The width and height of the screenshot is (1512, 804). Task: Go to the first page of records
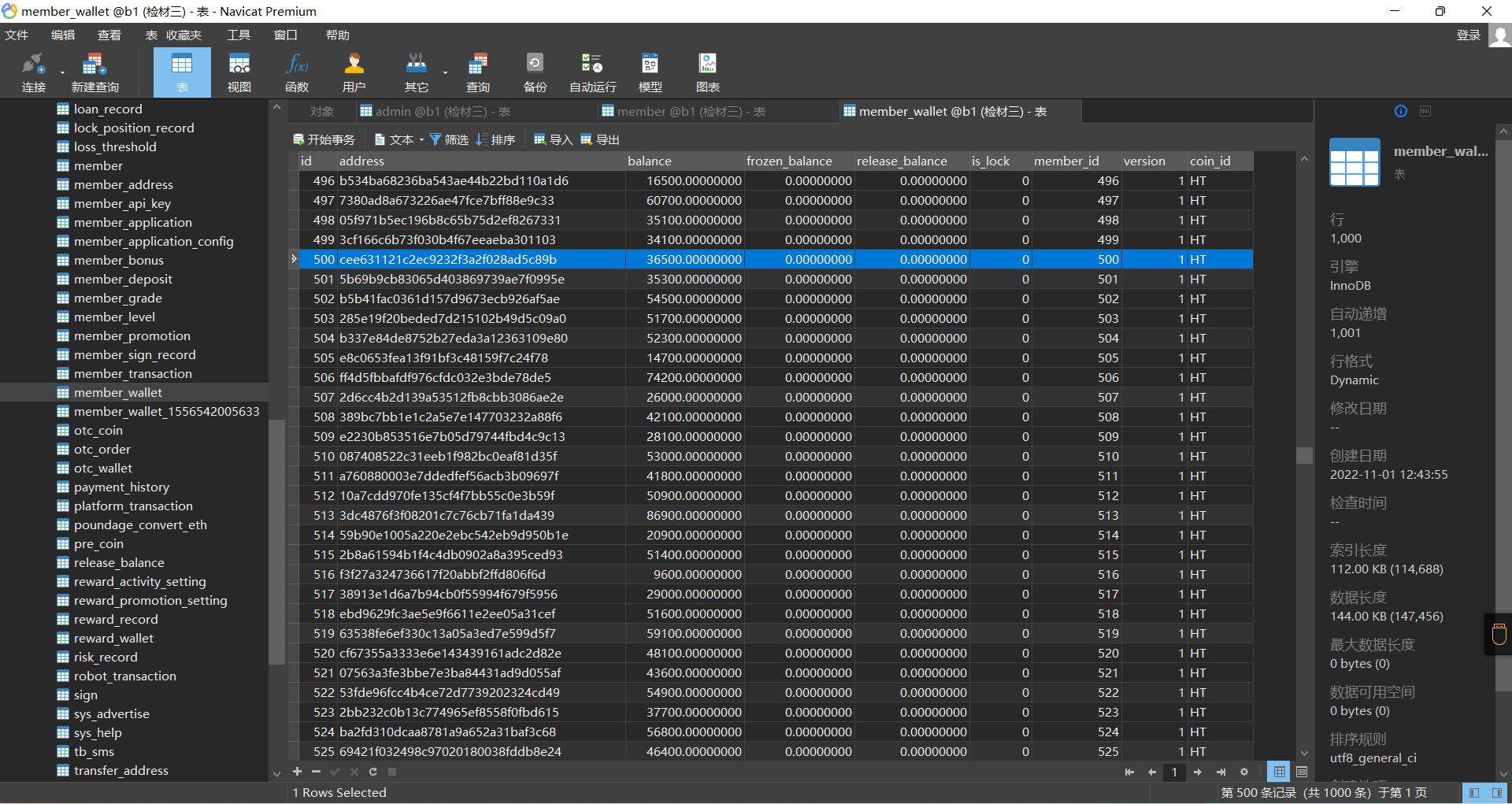tap(1129, 773)
